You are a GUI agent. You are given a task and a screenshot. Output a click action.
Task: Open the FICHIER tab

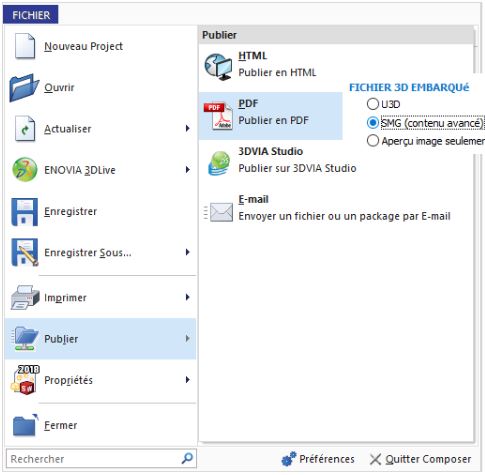point(31,15)
